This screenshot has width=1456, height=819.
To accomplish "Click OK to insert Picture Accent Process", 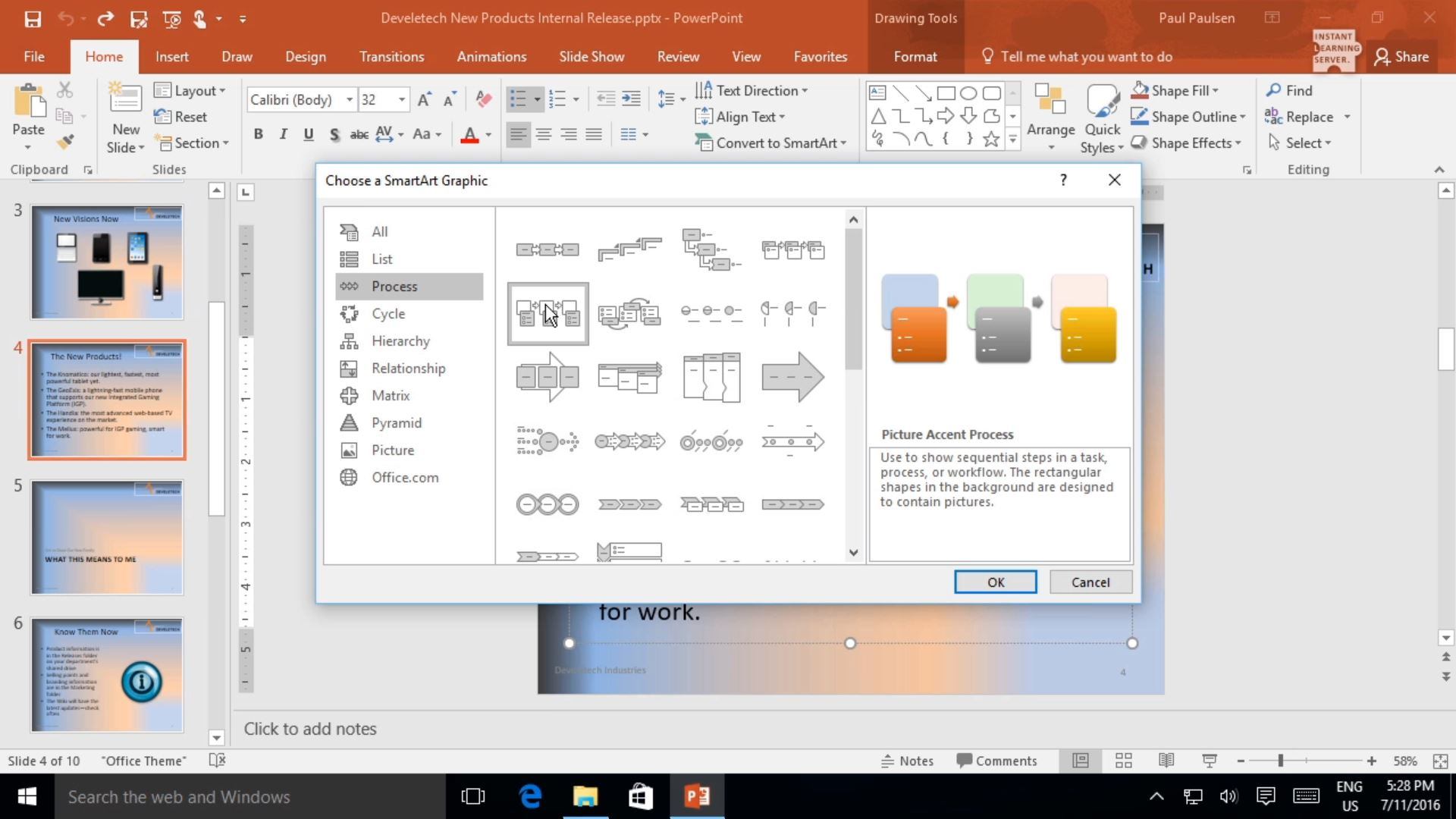I will [x=995, y=582].
